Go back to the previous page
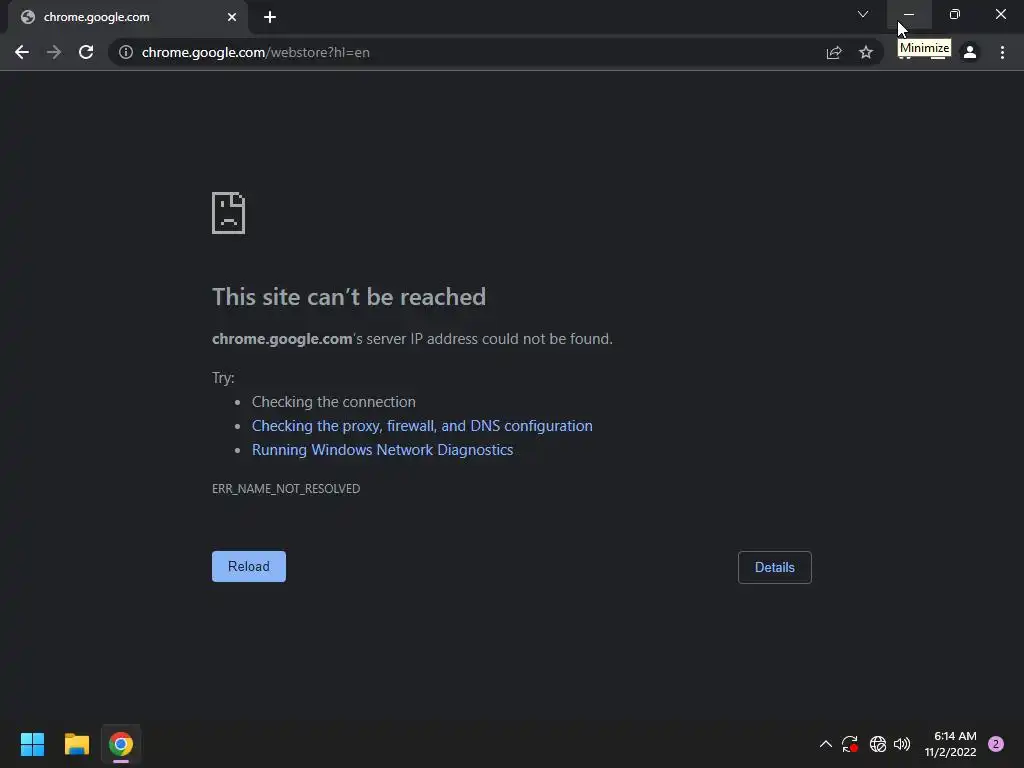 point(22,52)
